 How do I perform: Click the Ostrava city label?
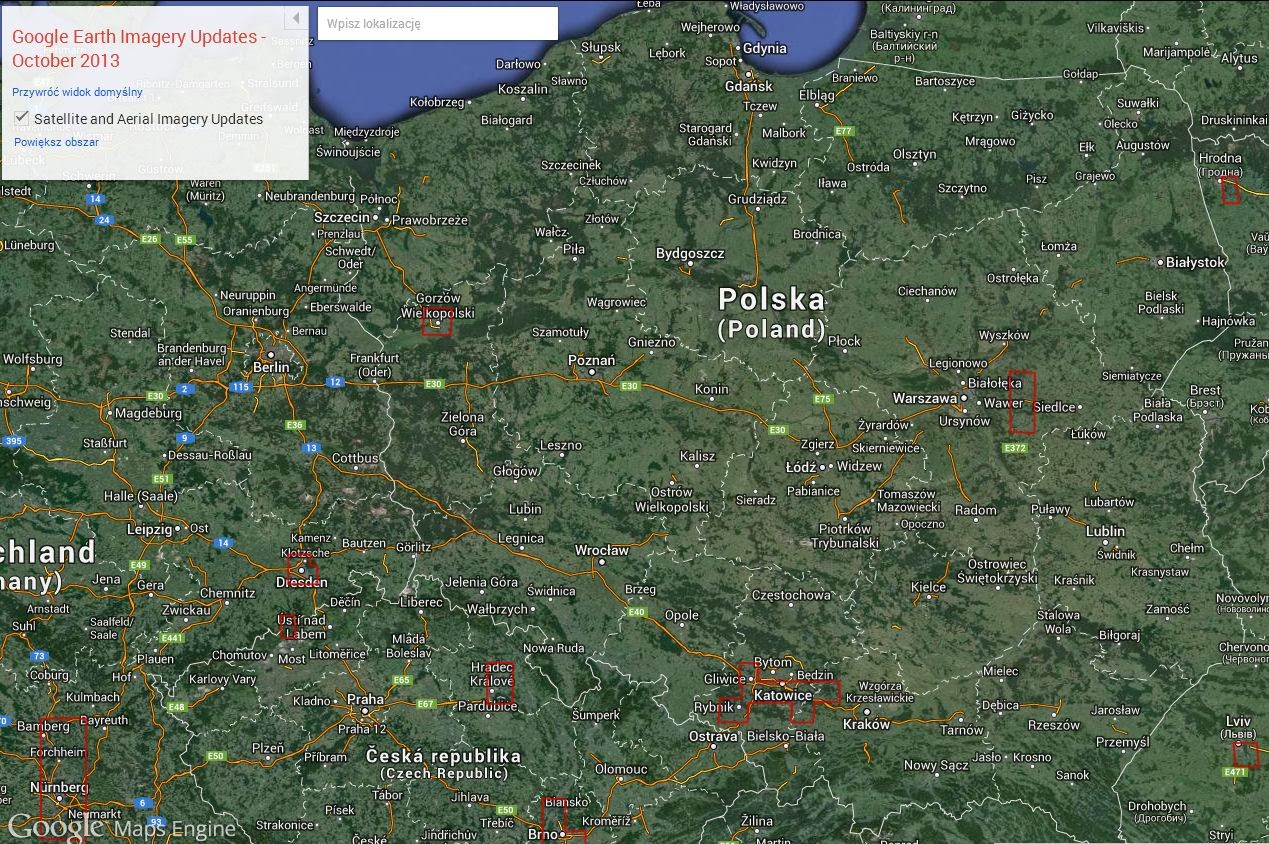(714, 736)
